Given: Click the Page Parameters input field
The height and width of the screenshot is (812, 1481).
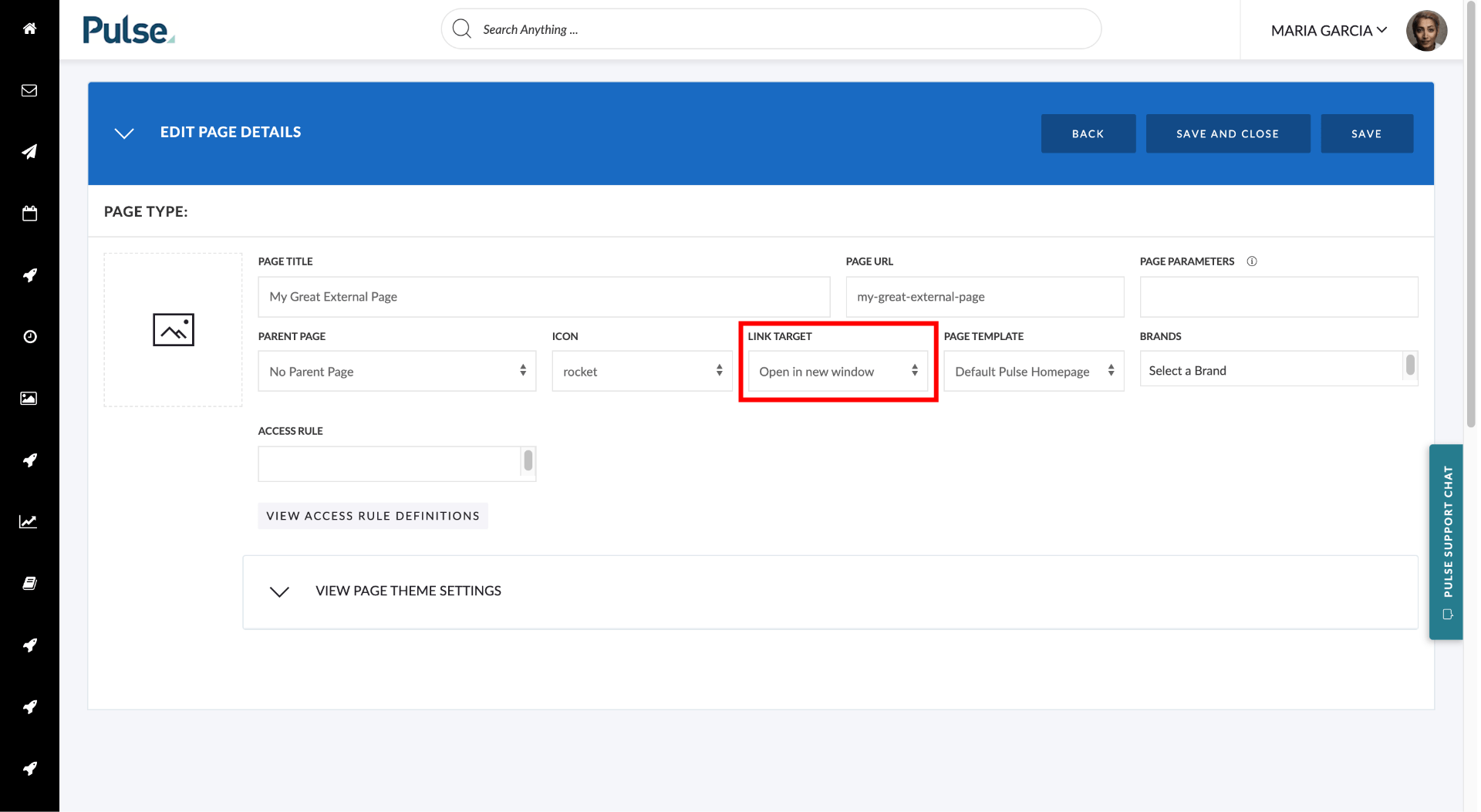Looking at the screenshot, I should point(1279,297).
